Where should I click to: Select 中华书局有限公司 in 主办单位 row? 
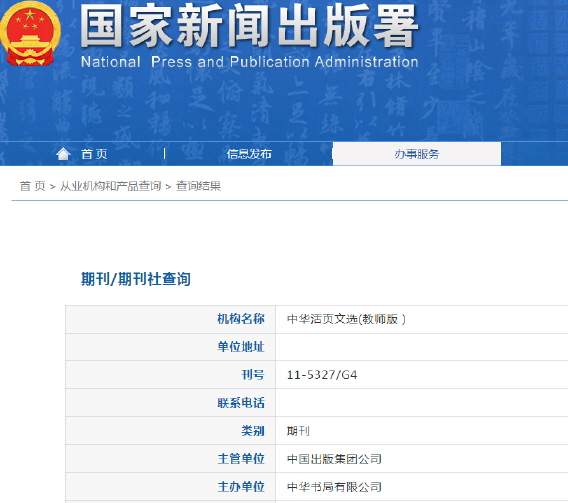334,487
